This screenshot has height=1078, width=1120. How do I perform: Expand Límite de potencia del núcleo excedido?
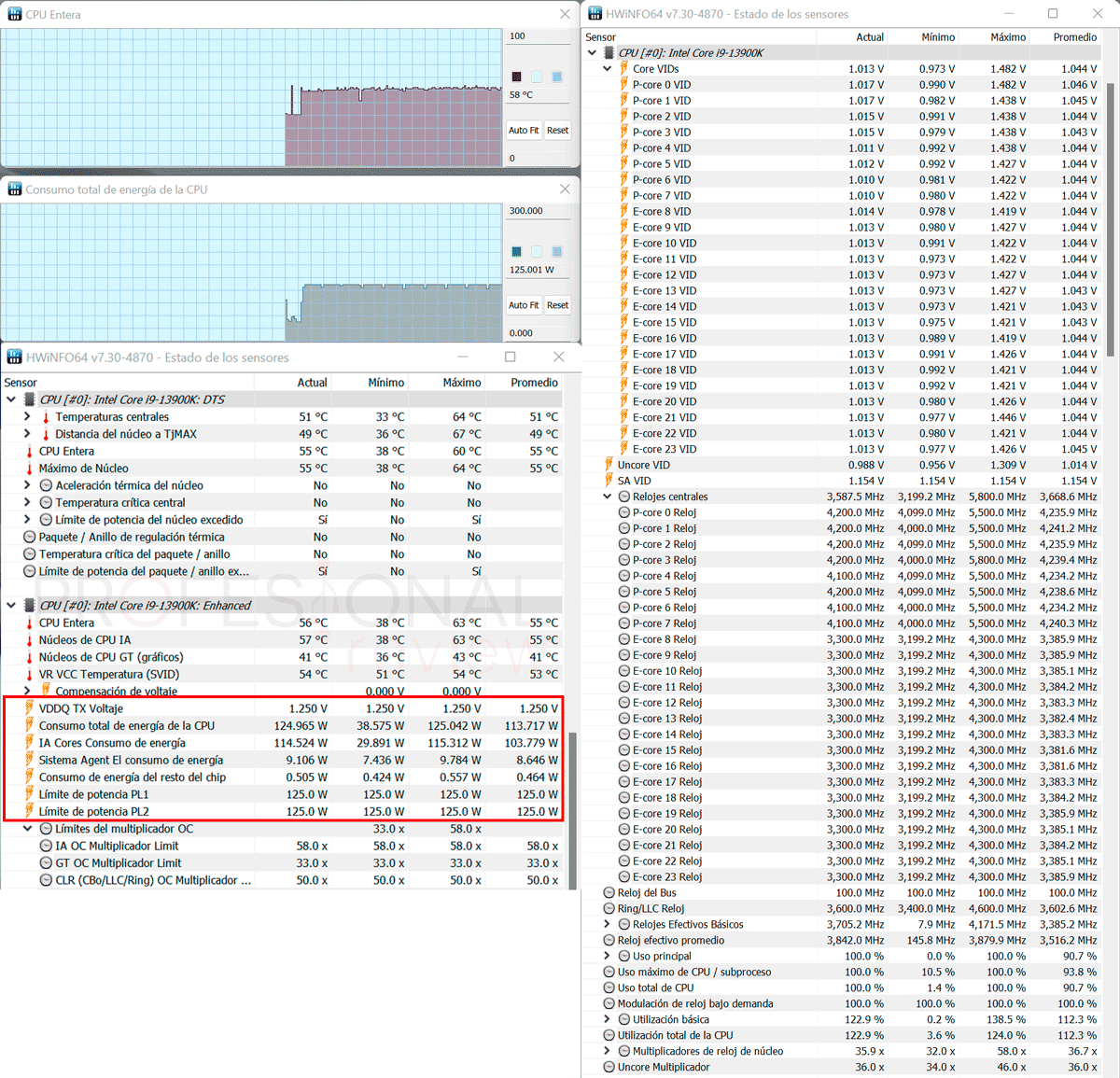(x=27, y=520)
